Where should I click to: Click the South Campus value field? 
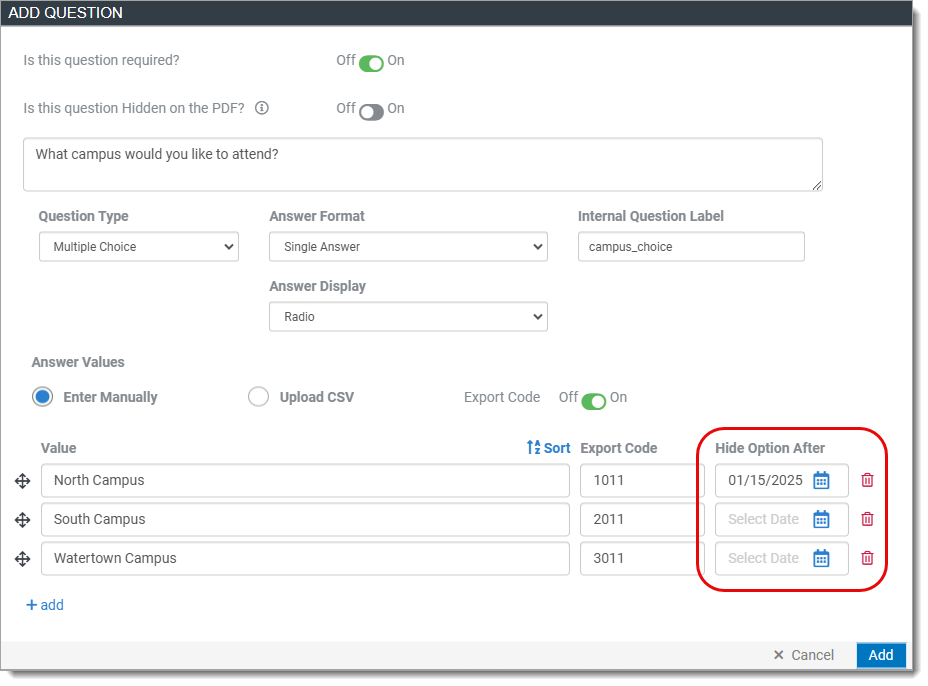pos(305,520)
